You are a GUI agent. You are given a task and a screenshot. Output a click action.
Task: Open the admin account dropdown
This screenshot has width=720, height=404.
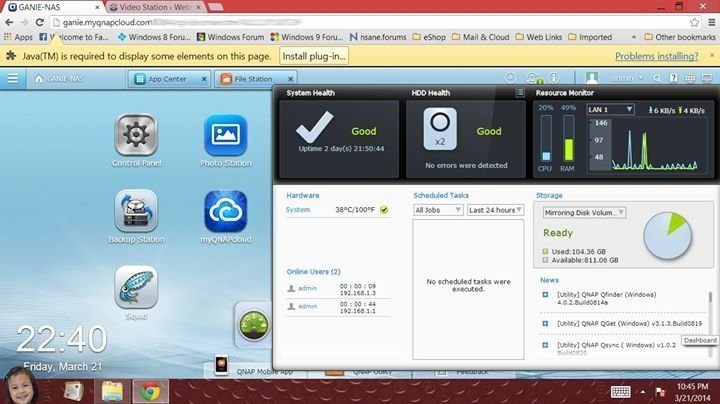tap(627, 79)
